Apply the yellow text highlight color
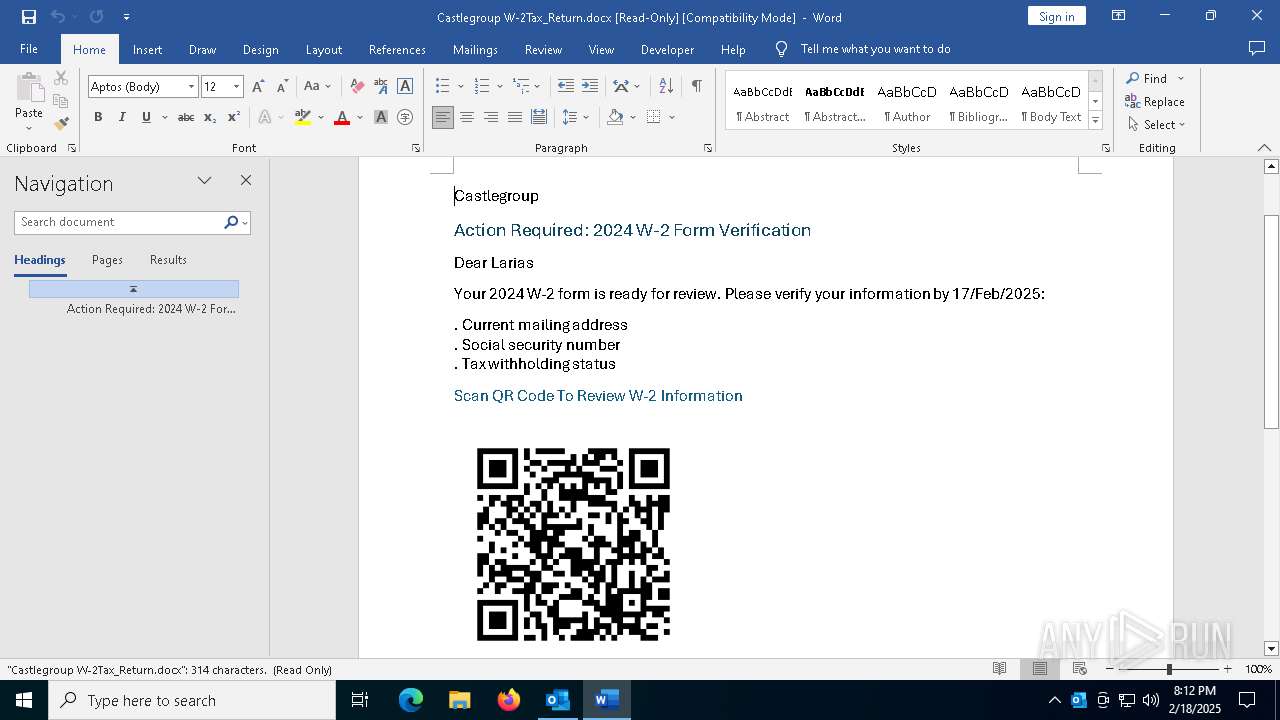Image resolution: width=1280 pixels, height=720 pixels. coord(303,117)
